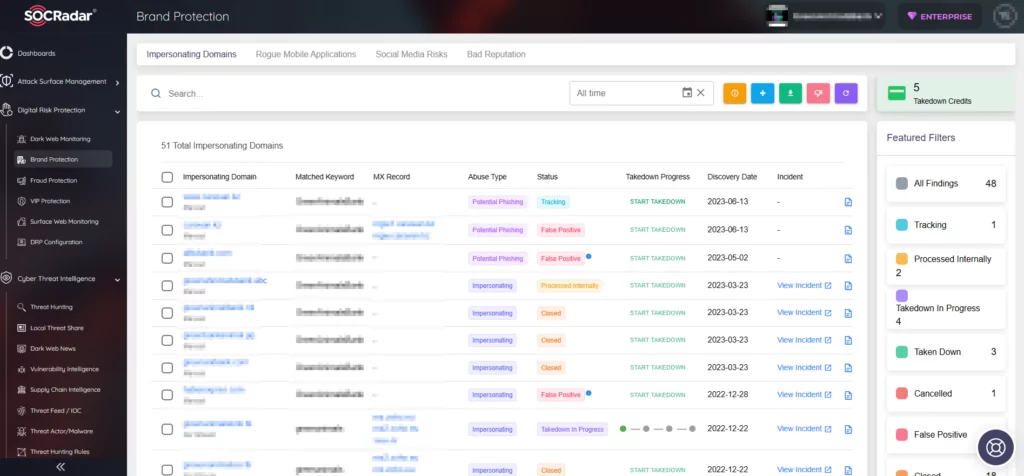This screenshot has height=476, width=1024.
Task: Open the calendar date picker icon
Action: 687,93
